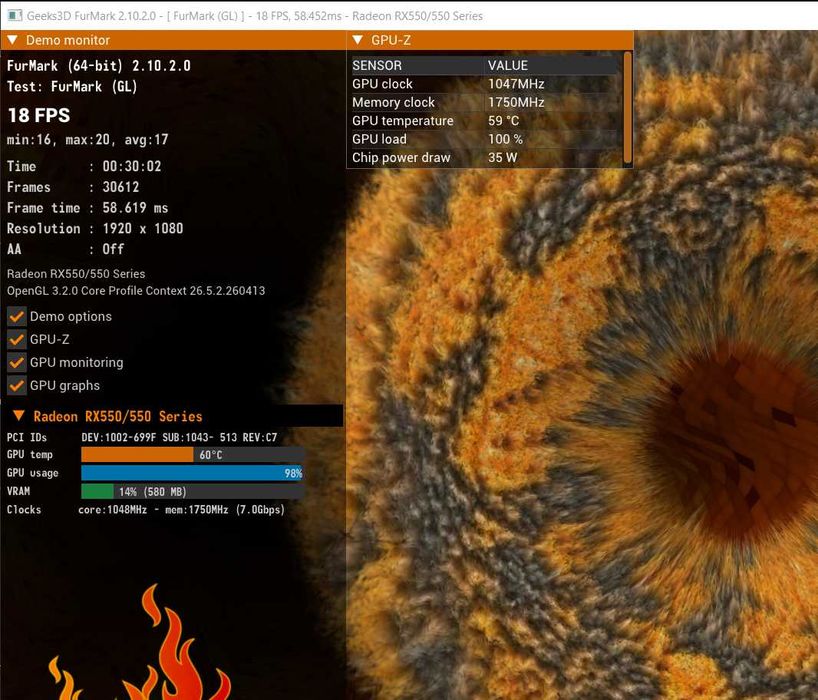818x700 pixels.
Task: Click the 18 FPS readout
Action: tap(39, 115)
